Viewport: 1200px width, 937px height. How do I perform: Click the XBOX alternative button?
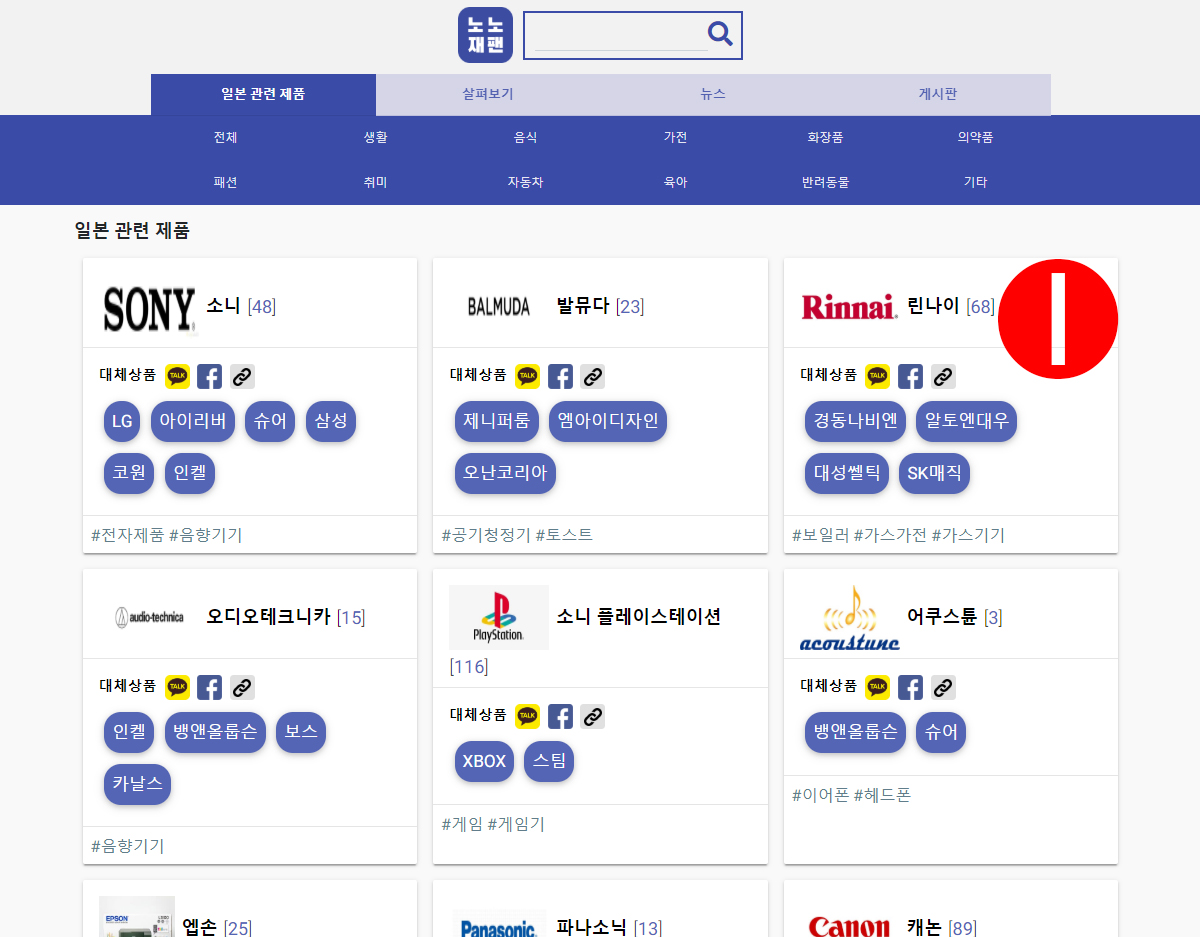(x=484, y=761)
